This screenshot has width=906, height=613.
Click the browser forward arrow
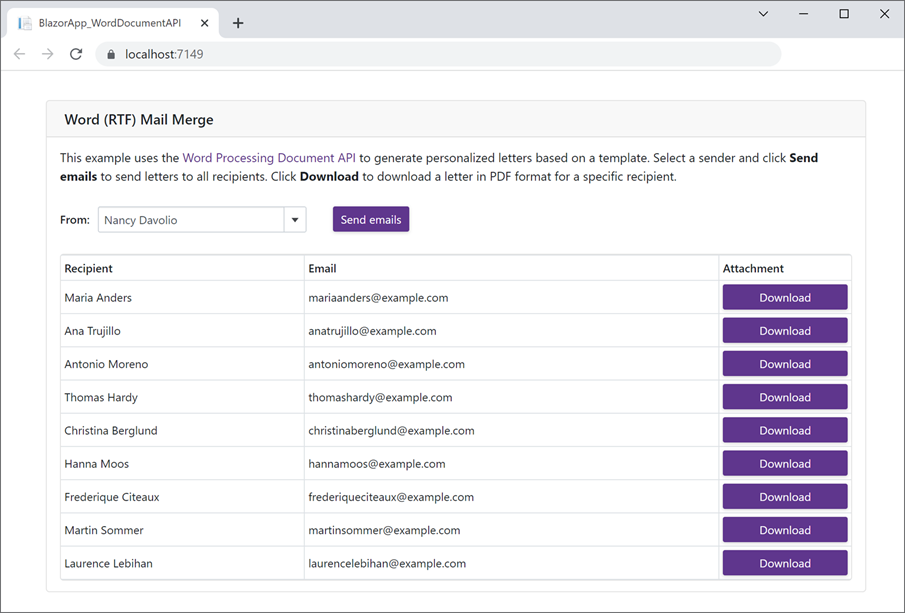[x=47, y=54]
